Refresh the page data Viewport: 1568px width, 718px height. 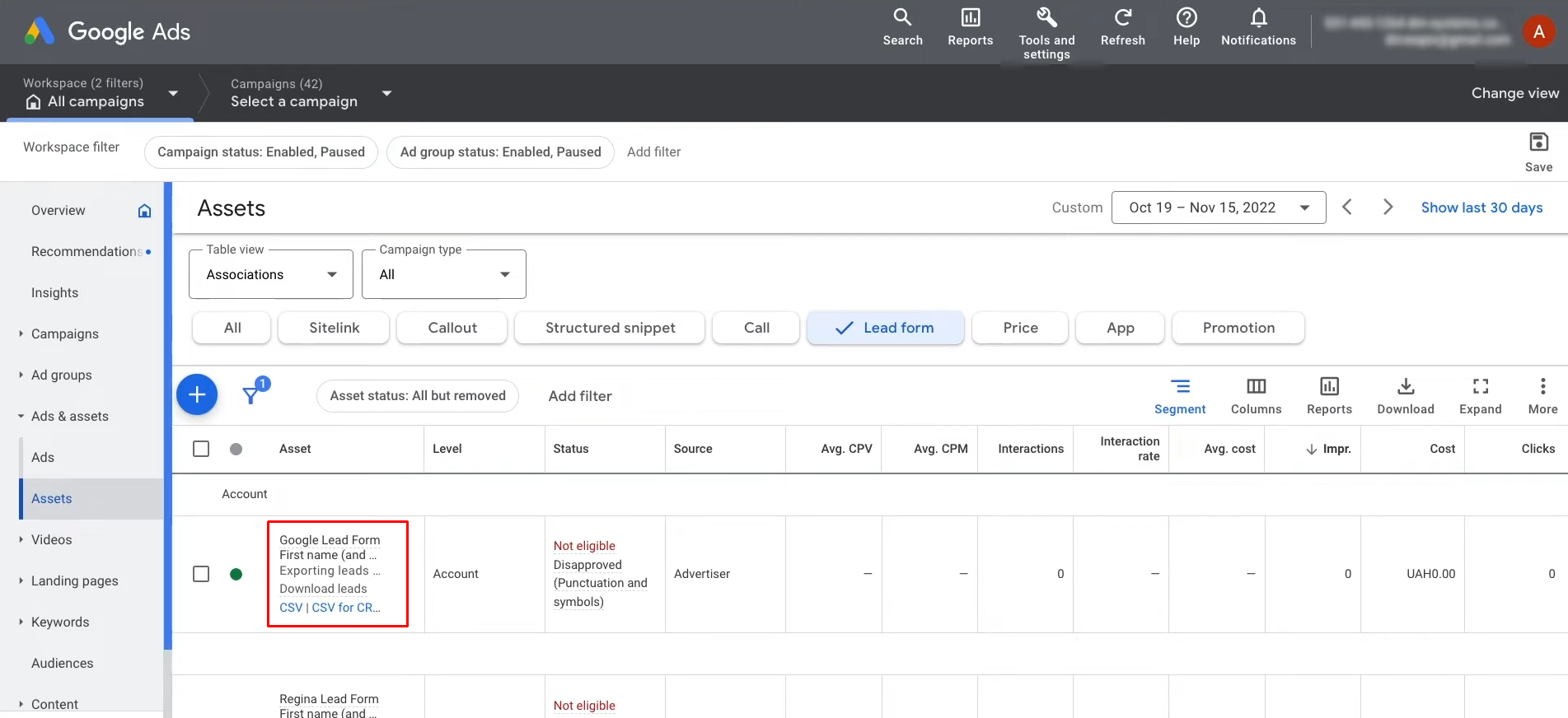click(x=1122, y=27)
